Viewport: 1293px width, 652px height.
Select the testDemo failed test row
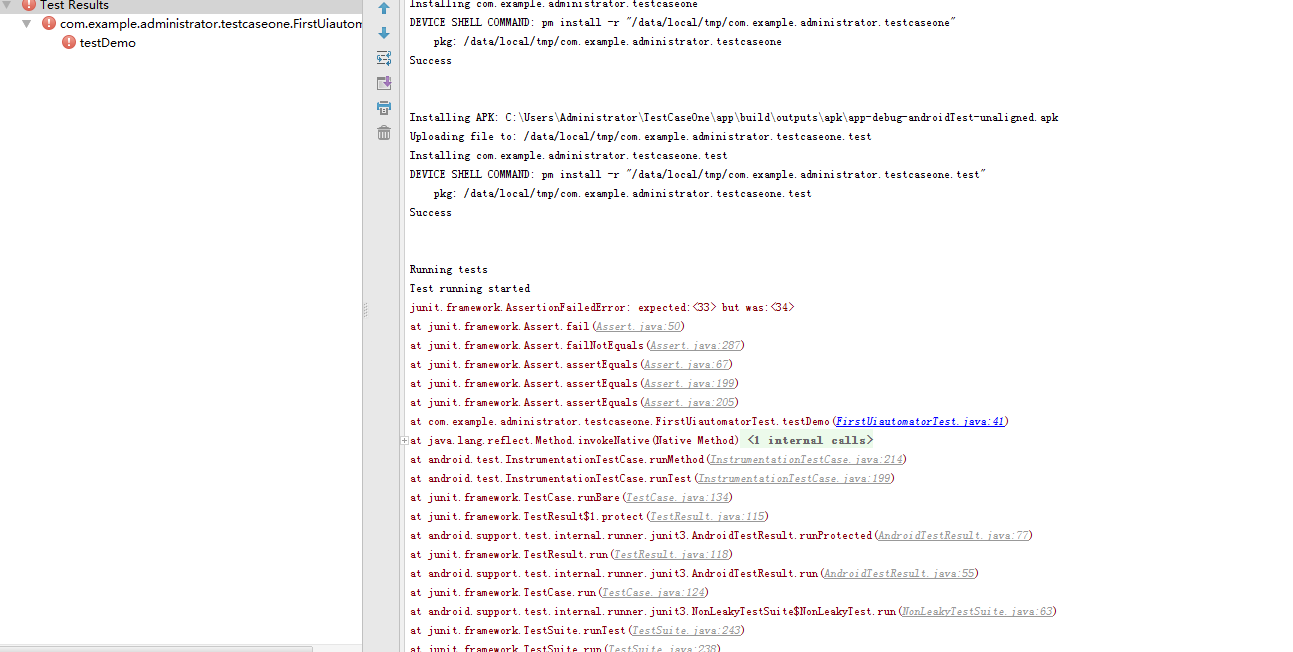pos(181,42)
